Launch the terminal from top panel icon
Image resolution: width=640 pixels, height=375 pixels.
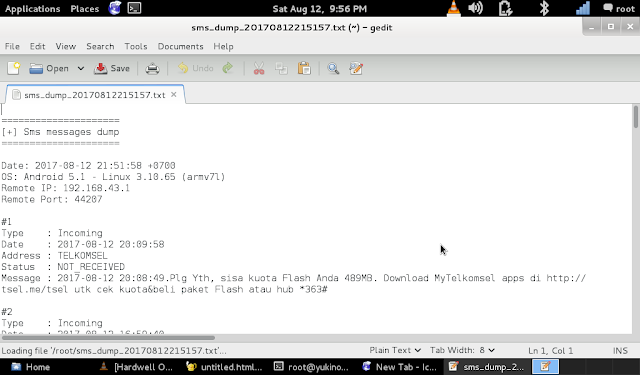(x=134, y=8)
